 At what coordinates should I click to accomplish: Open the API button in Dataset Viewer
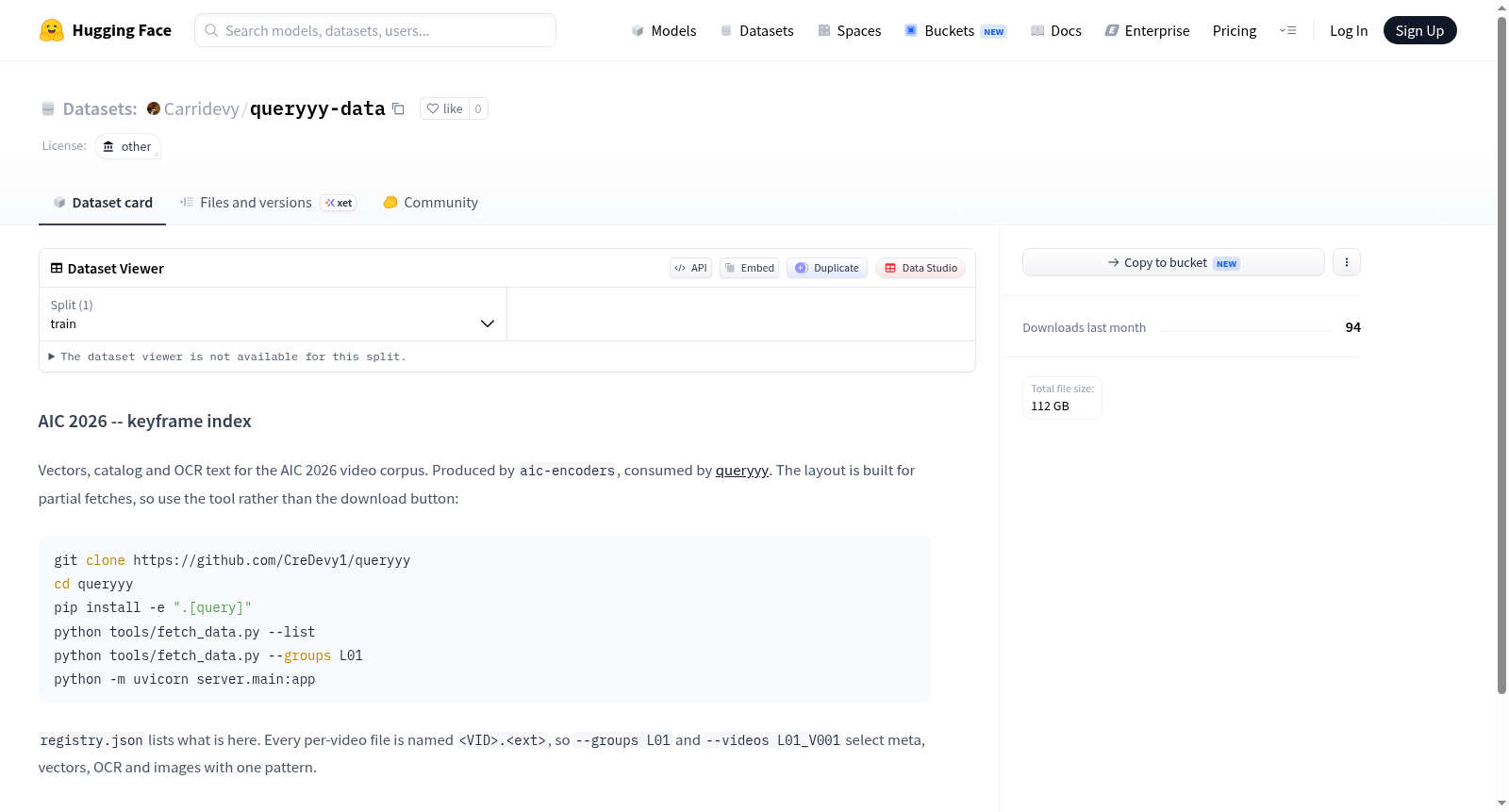[x=690, y=268]
